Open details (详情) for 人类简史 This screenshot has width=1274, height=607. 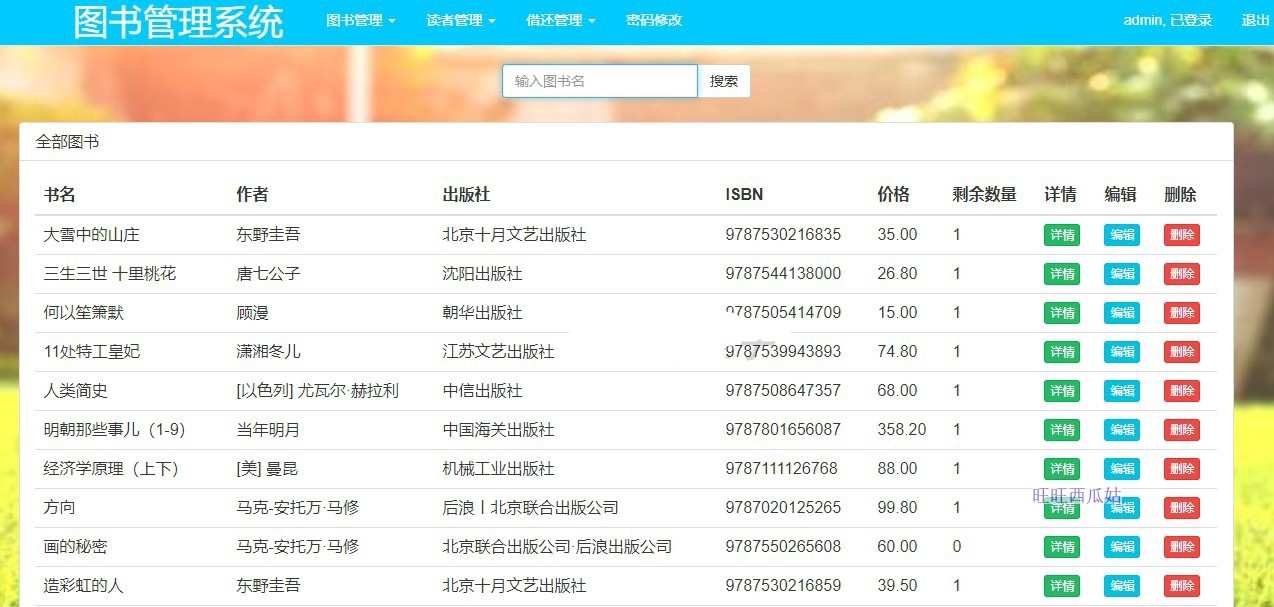(1061, 390)
